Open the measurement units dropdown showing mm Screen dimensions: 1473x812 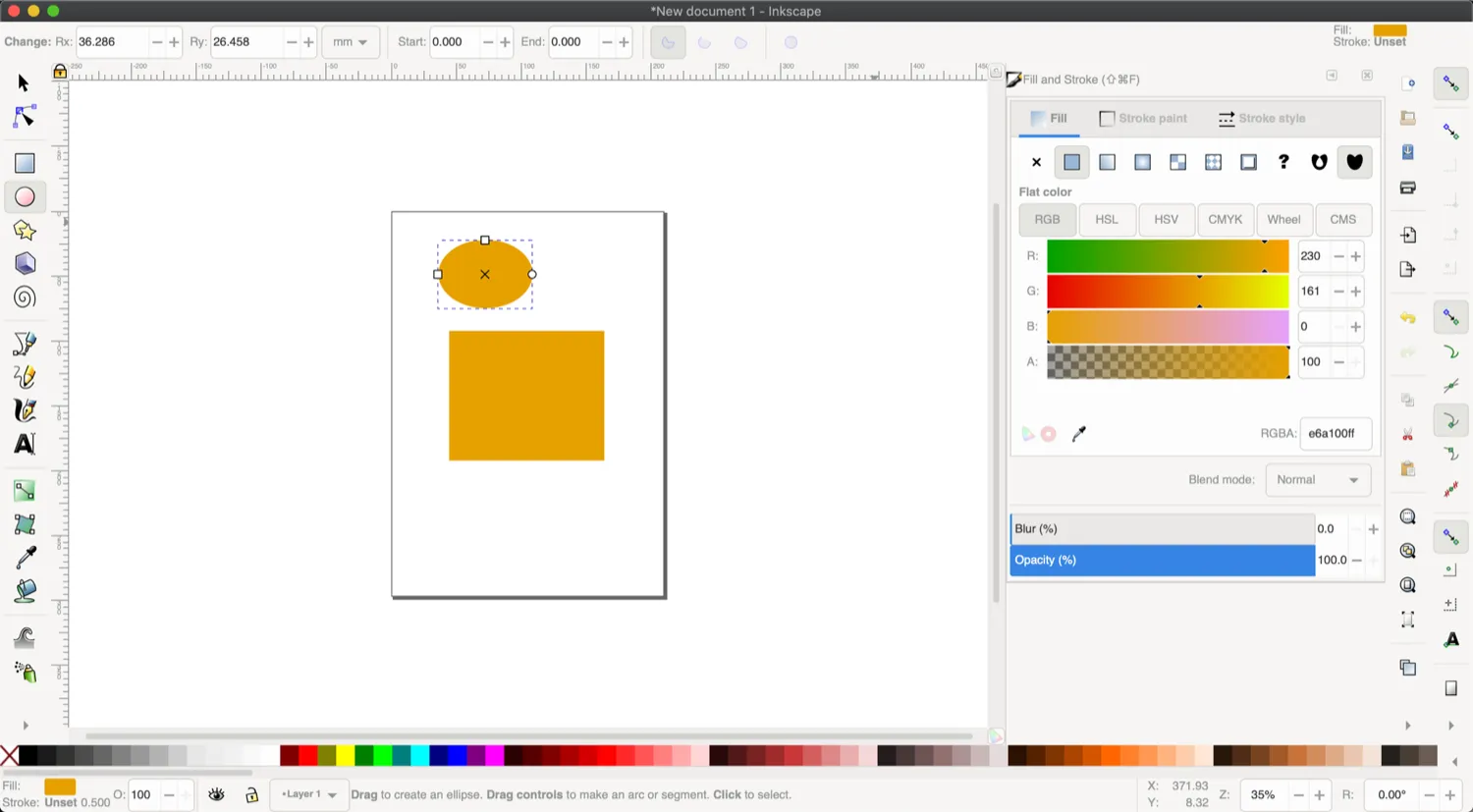pos(351,41)
